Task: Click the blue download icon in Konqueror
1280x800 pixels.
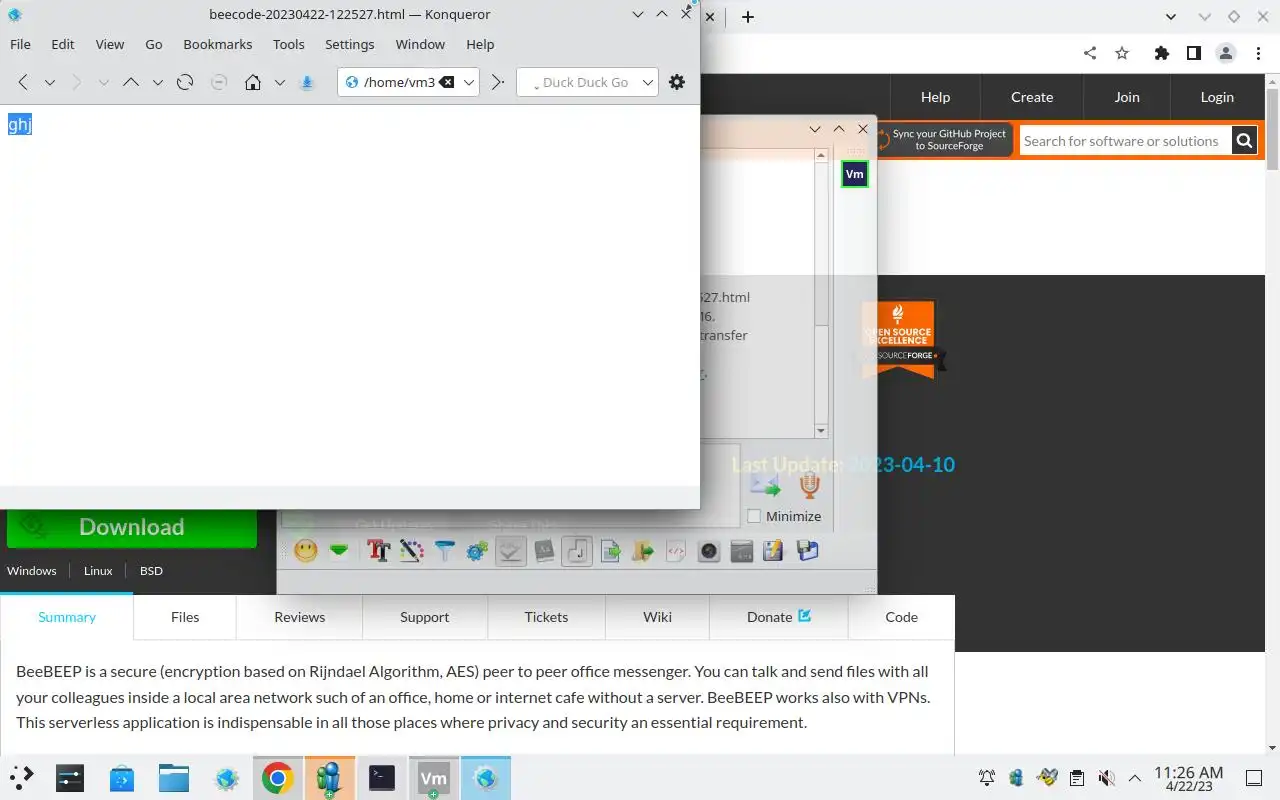Action: 307,82
